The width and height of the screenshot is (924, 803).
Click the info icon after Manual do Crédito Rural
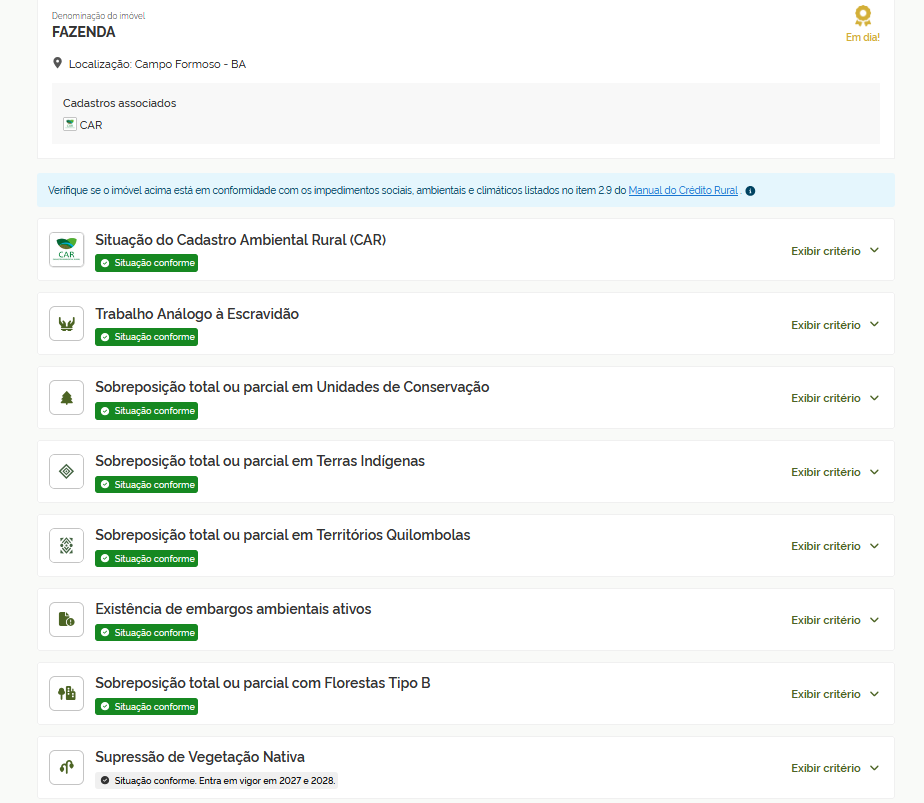(750, 191)
